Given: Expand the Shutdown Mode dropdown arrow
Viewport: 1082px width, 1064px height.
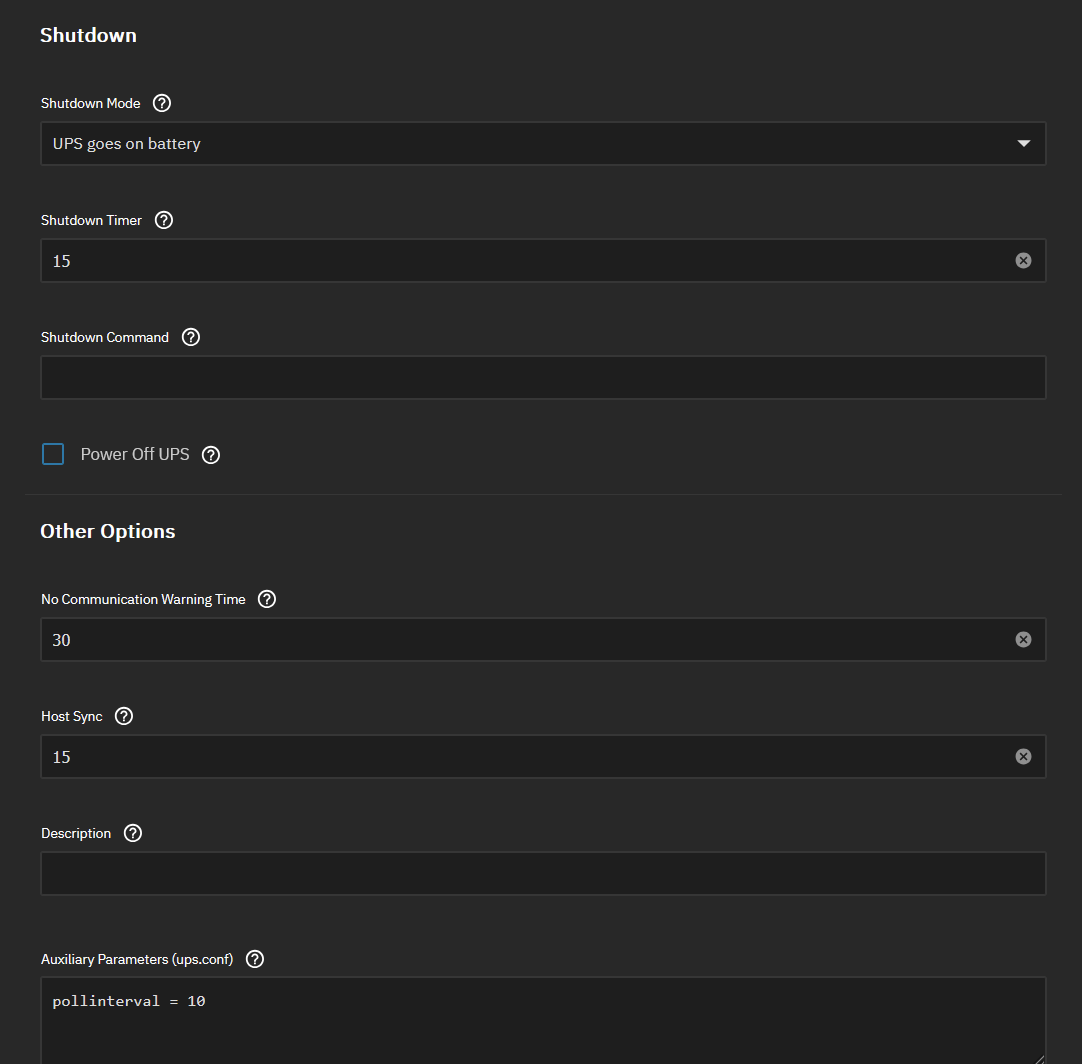Looking at the screenshot, I should point(1023,144).
